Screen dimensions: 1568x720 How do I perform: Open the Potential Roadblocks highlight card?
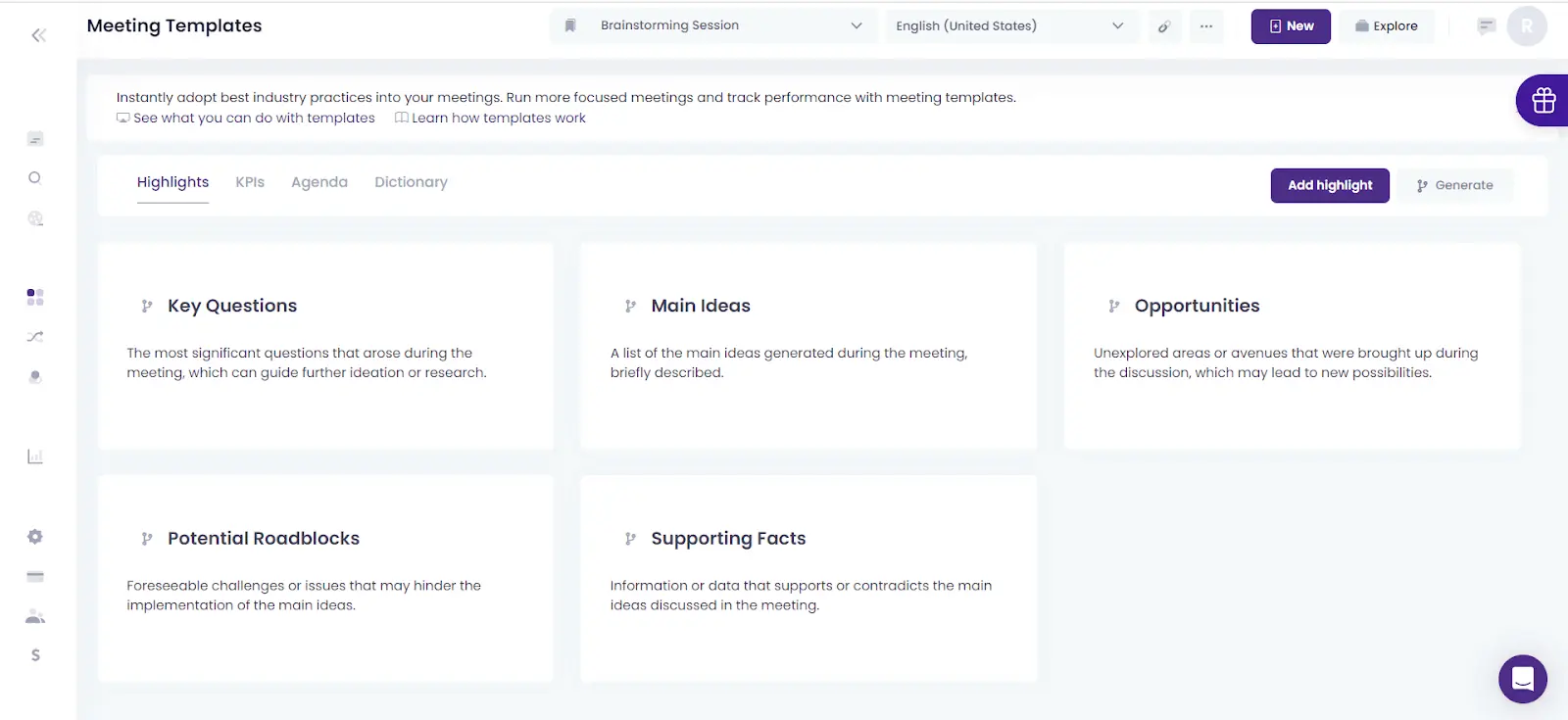[x=325, y=579]
